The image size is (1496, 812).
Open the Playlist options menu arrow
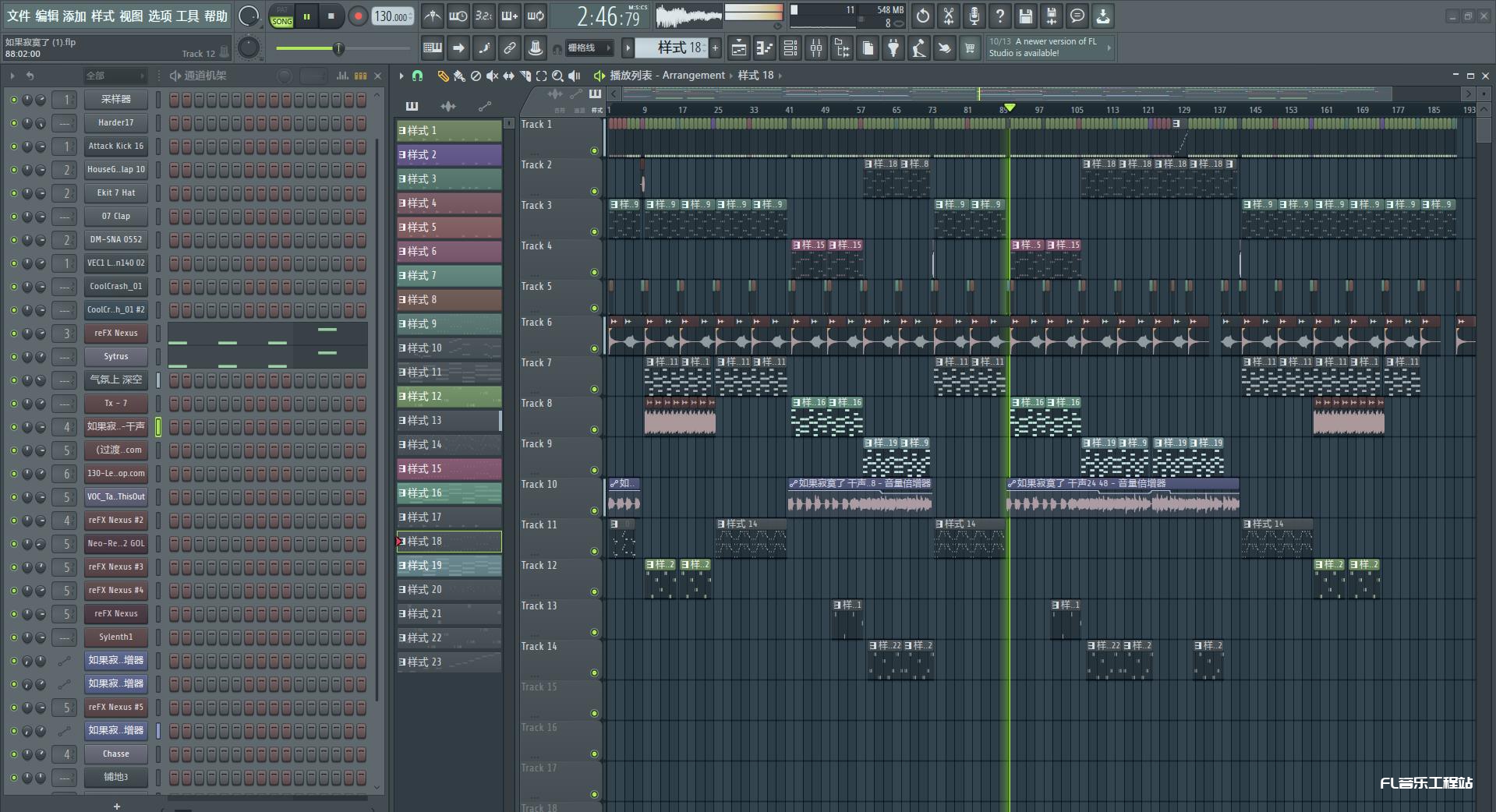pyautogui.click(x=401, y=76)
